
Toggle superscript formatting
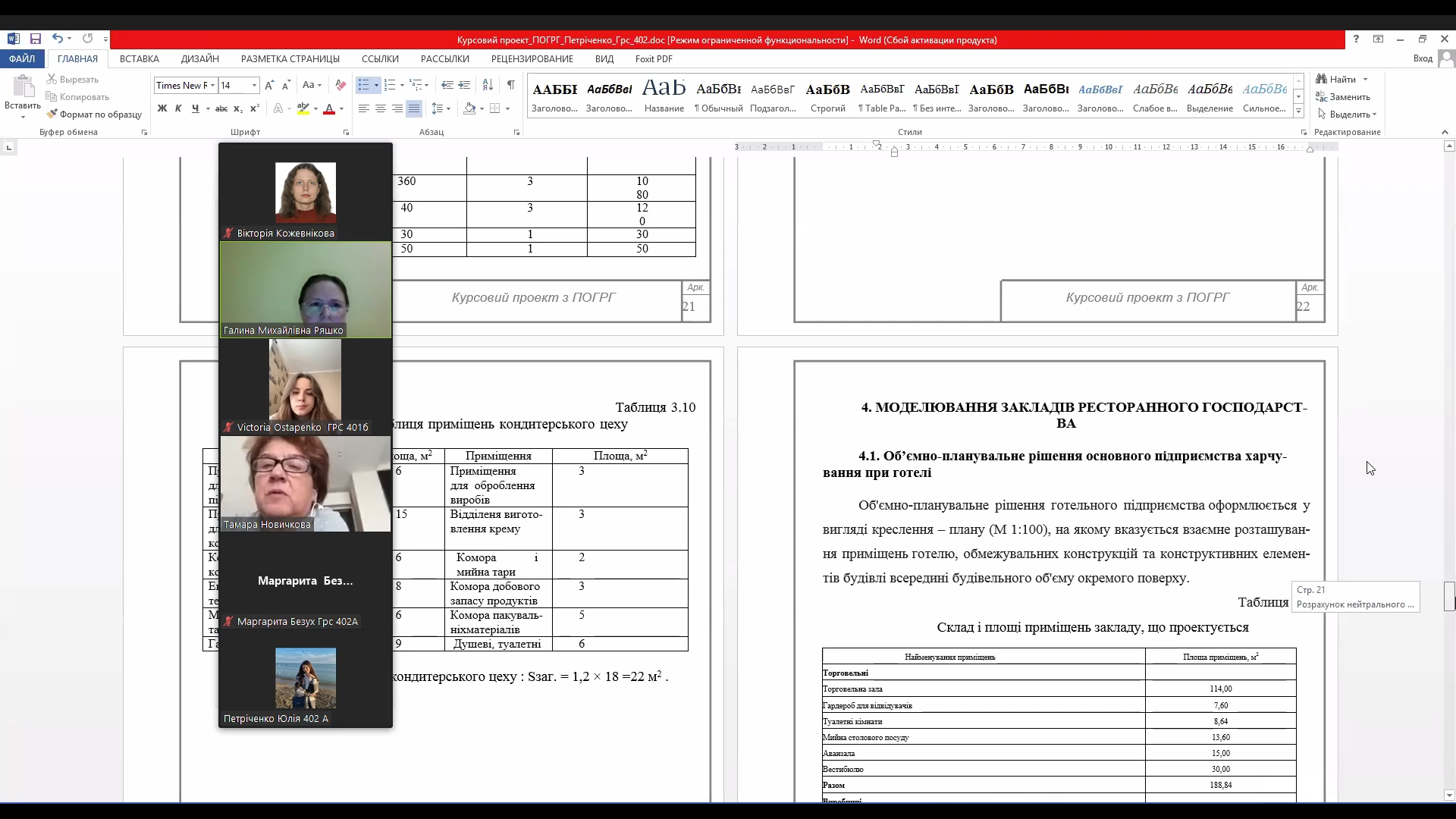254,109
